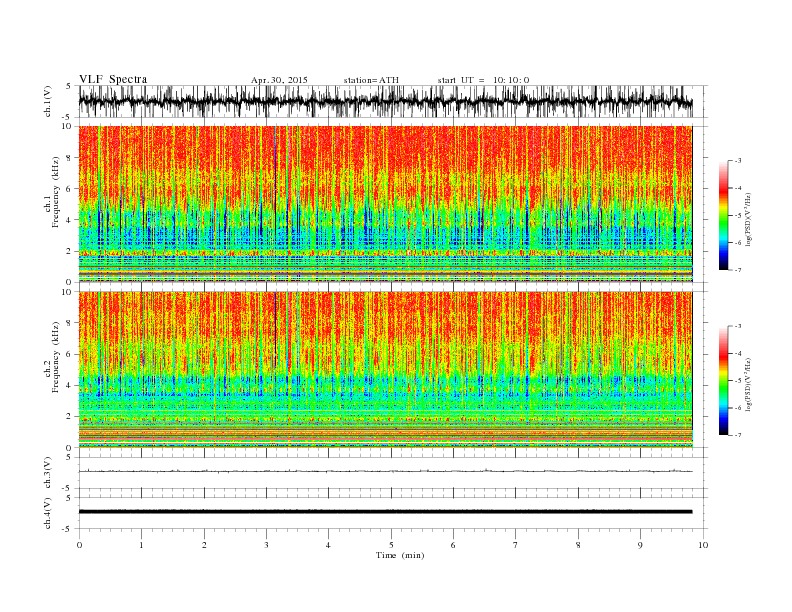This screenshot has width=792, height=612.
Task: Click the "station=ATH" header label
Action: click(x=371, y=80)
